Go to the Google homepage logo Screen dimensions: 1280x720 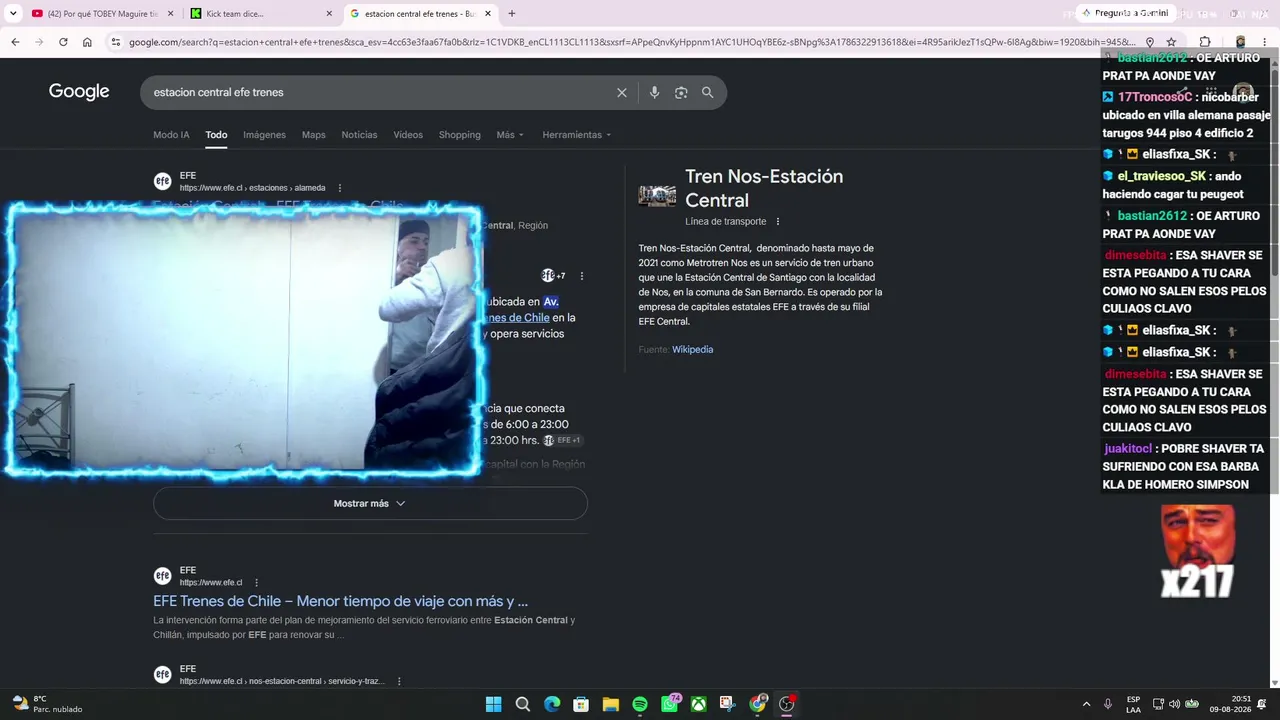pyautogui.click(x=79, y=92)
